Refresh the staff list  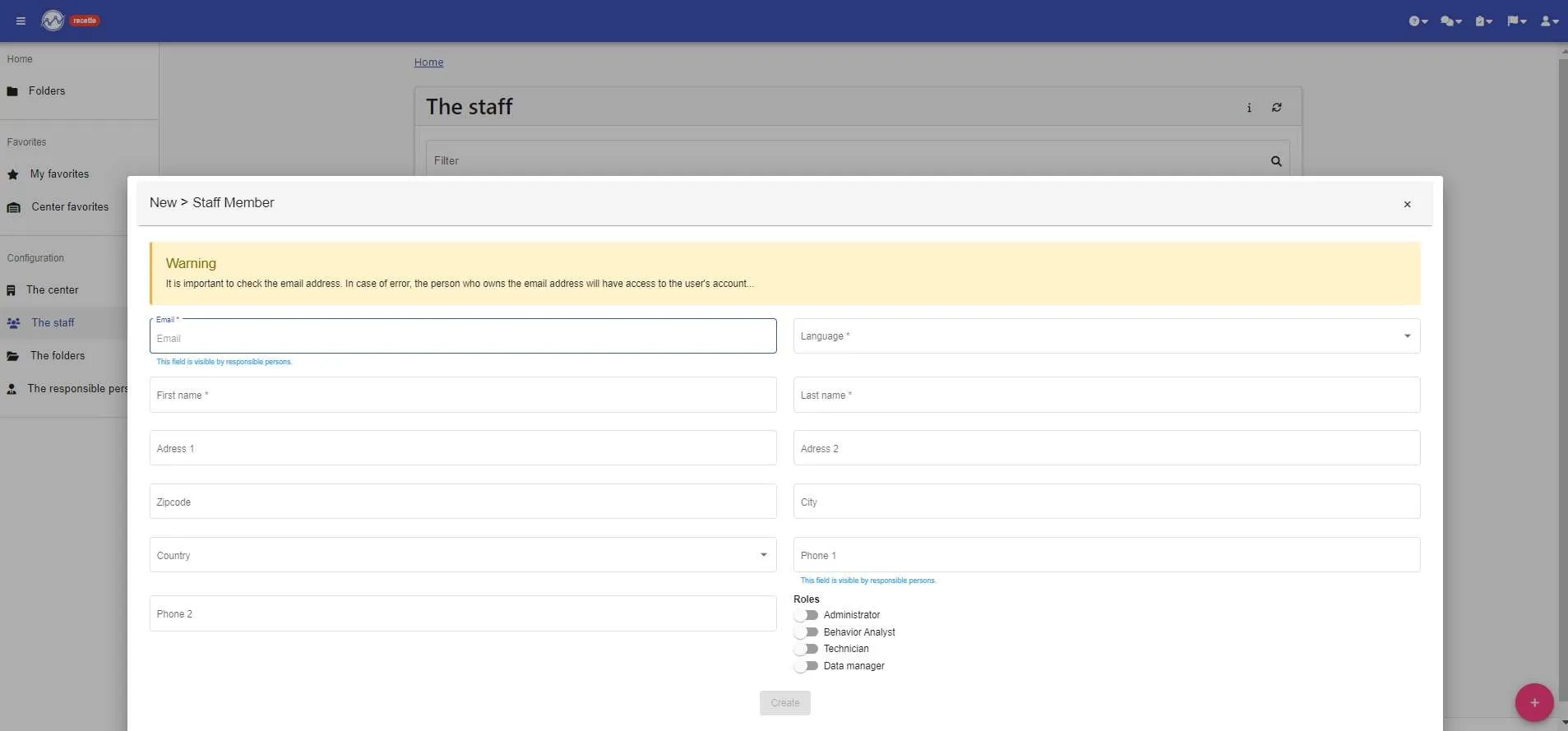click(x=1277, y=108)
